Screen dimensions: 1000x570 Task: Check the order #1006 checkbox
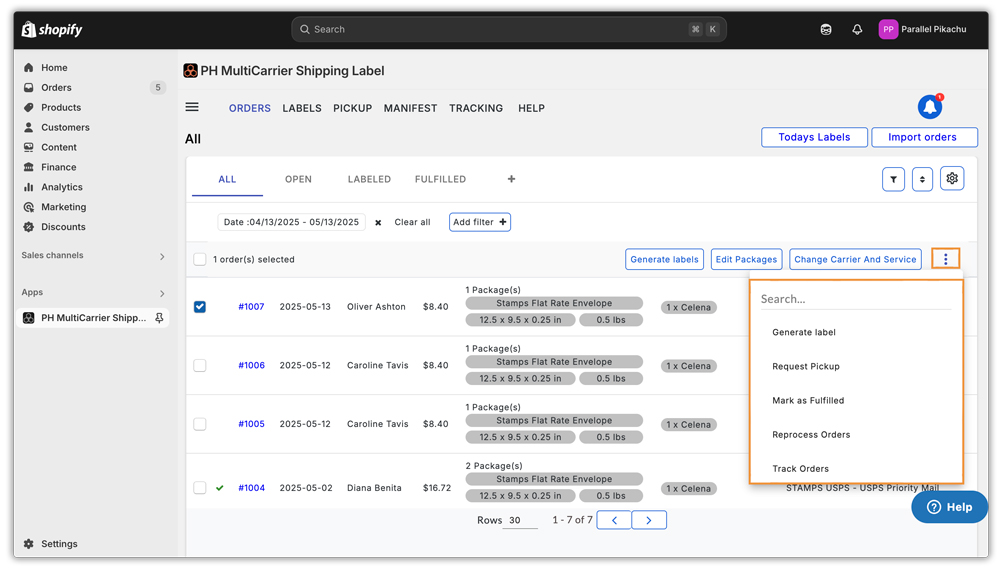[x=200, y=366]
